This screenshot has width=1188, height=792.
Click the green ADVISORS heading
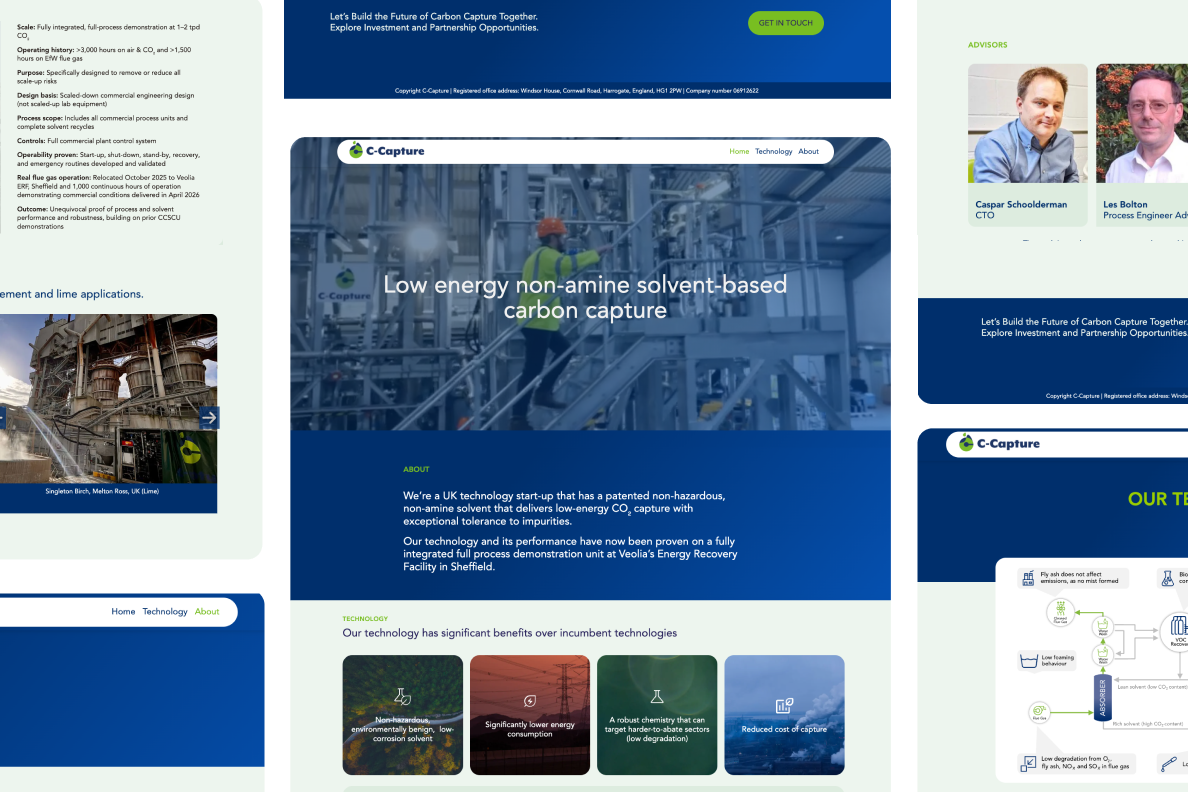coord(987,45)
